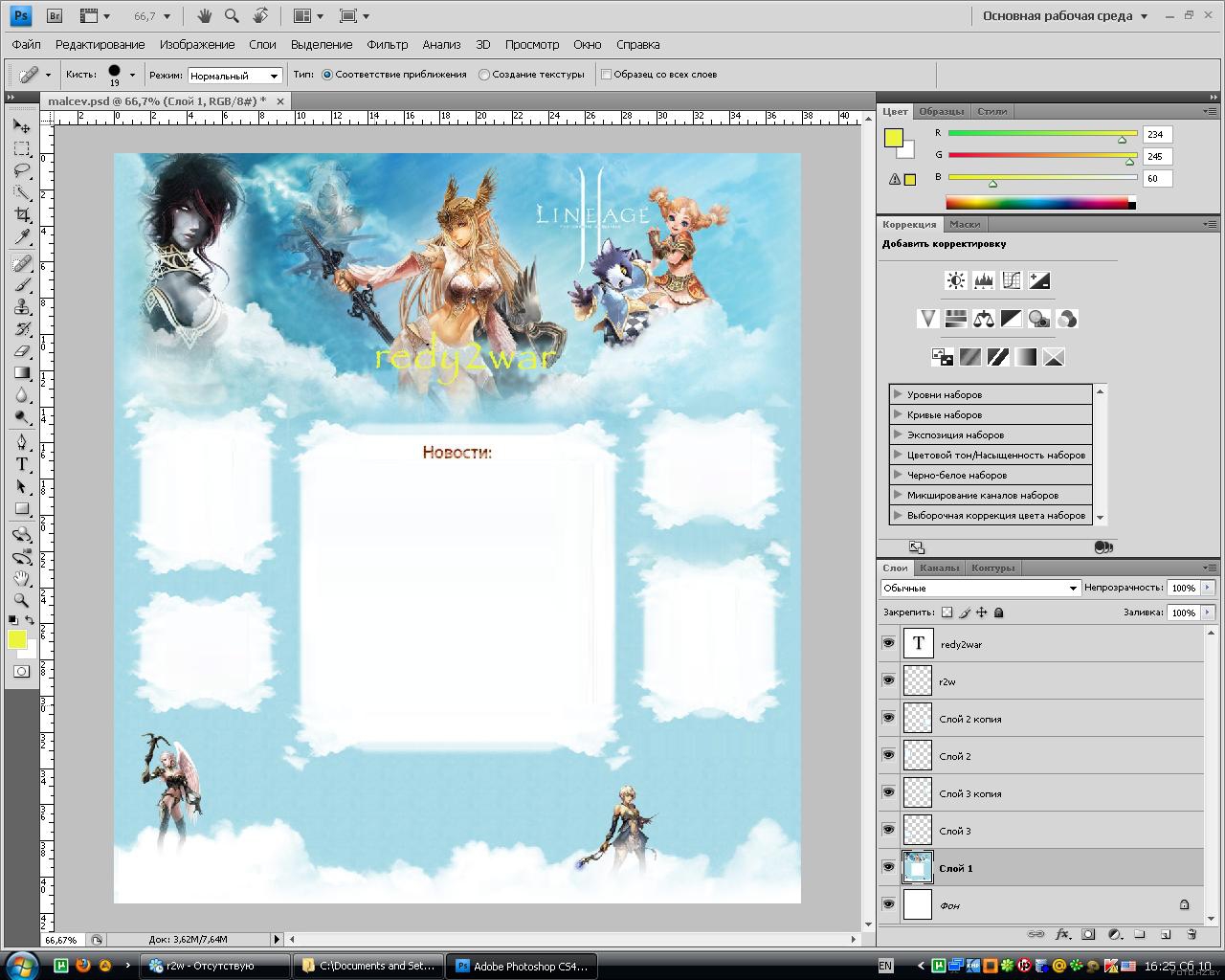Open the Изображение menu
This screenshot has width=1225, height=980.
197,45
